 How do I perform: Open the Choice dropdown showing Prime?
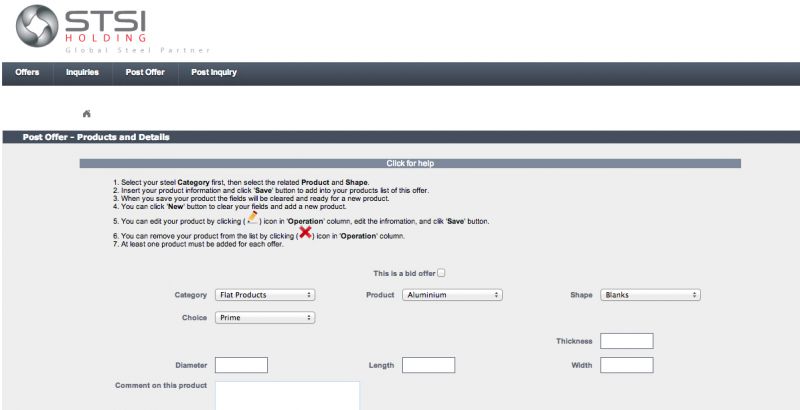[x=265, y=318]
